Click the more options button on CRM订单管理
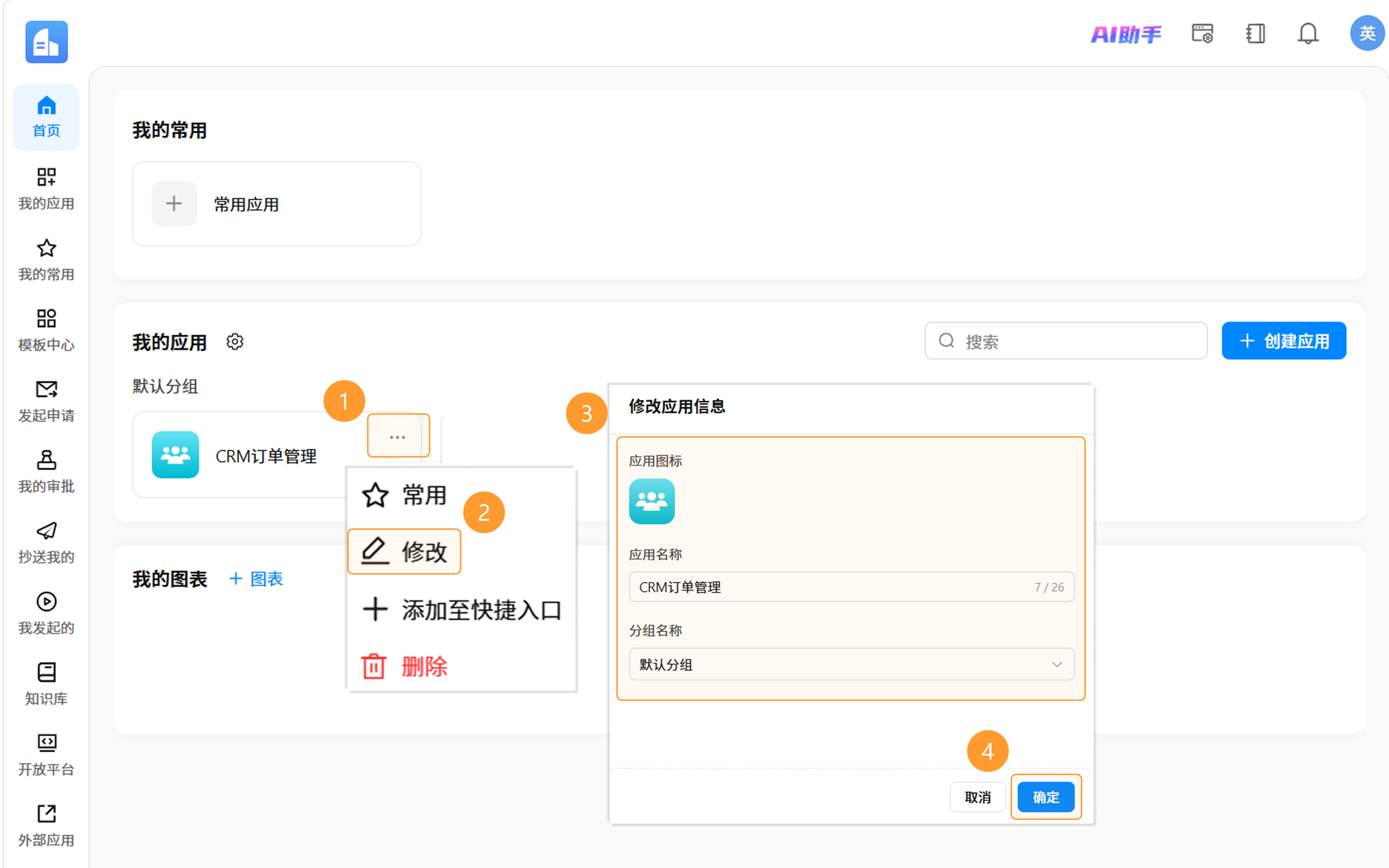1389x868 pixels. (x=398, y=437)
